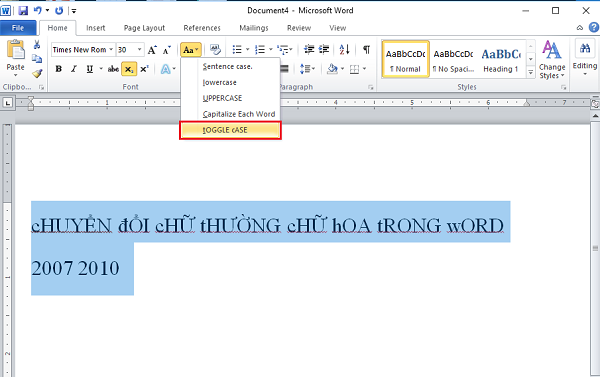Click the Multilevel List icon

click(283, 49)
